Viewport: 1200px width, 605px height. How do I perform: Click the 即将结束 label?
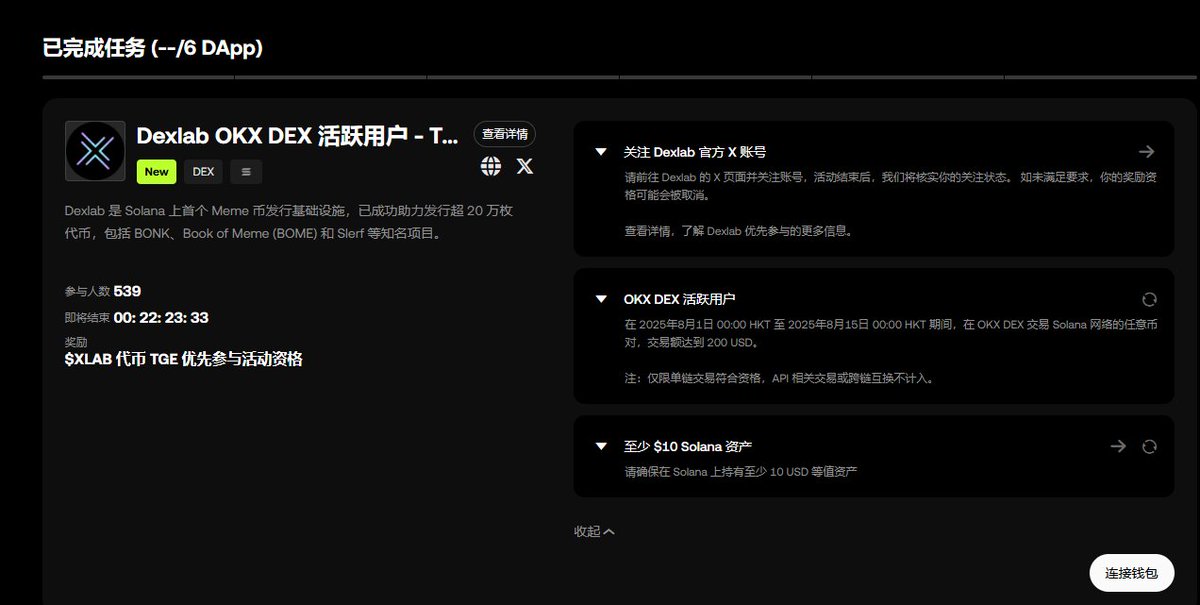point(88,318)
